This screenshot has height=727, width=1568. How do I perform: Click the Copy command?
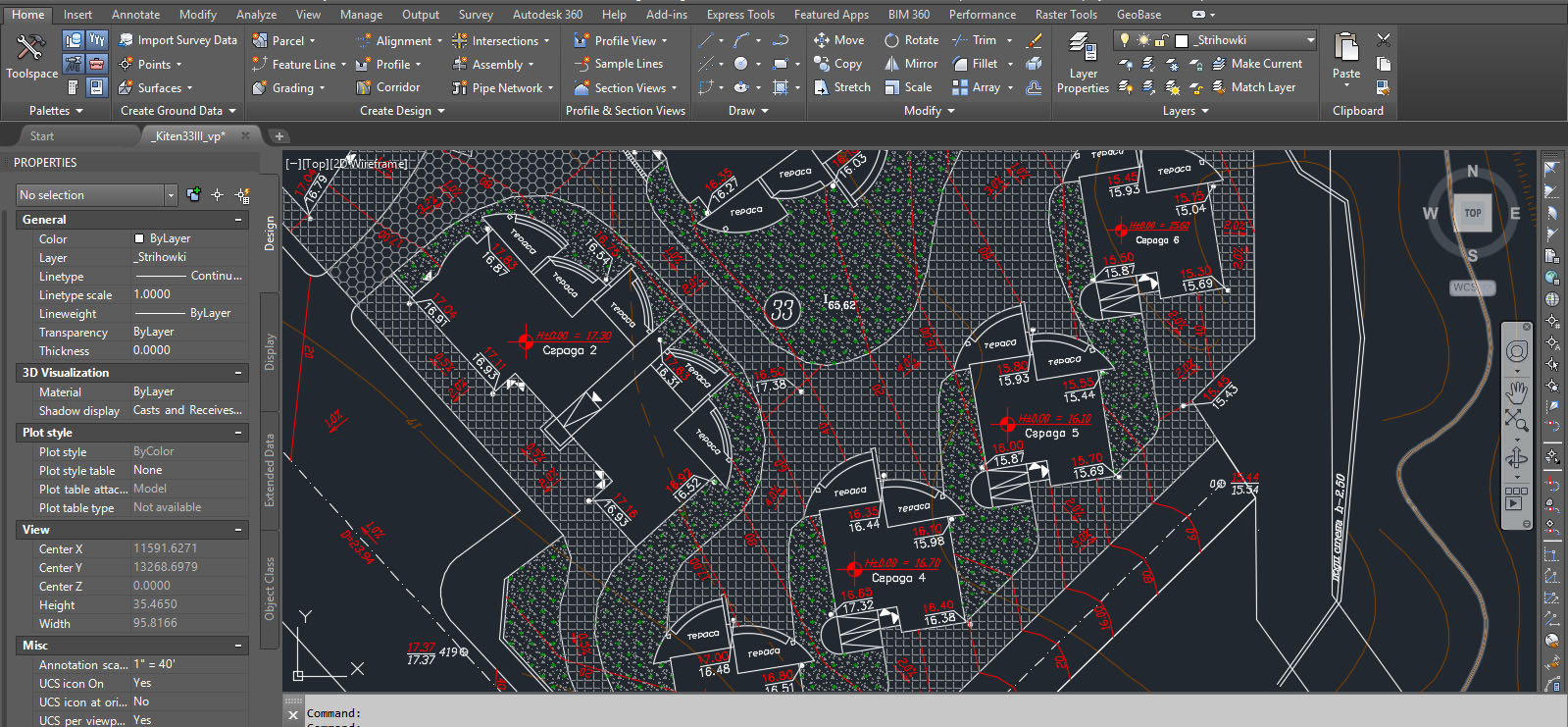[x=838, y=64]
